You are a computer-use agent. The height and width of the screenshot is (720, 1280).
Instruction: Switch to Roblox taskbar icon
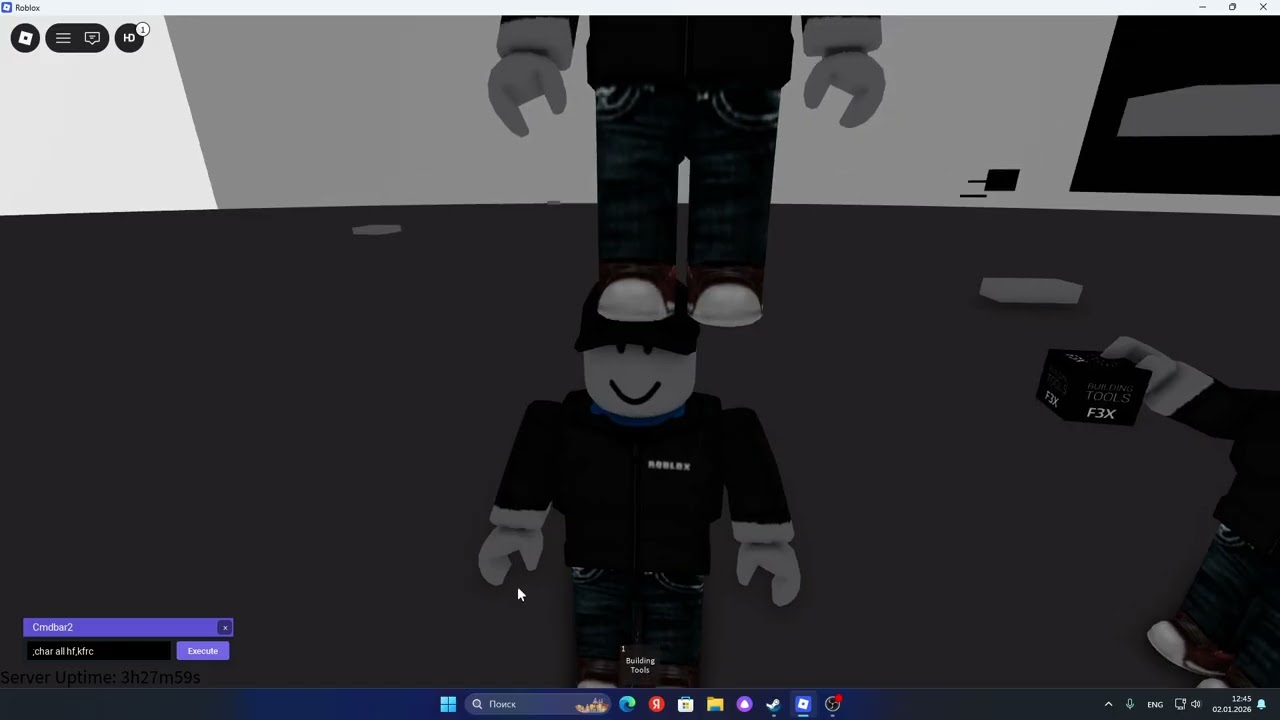803,704
